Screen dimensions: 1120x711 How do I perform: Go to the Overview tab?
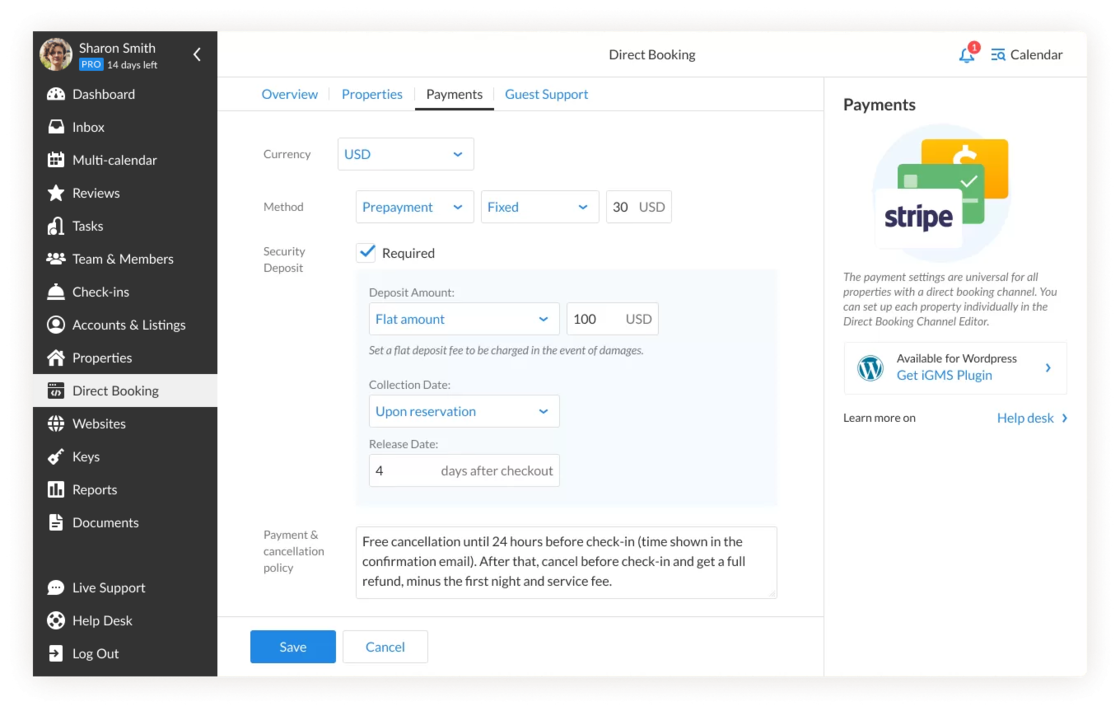pos(290,94)
